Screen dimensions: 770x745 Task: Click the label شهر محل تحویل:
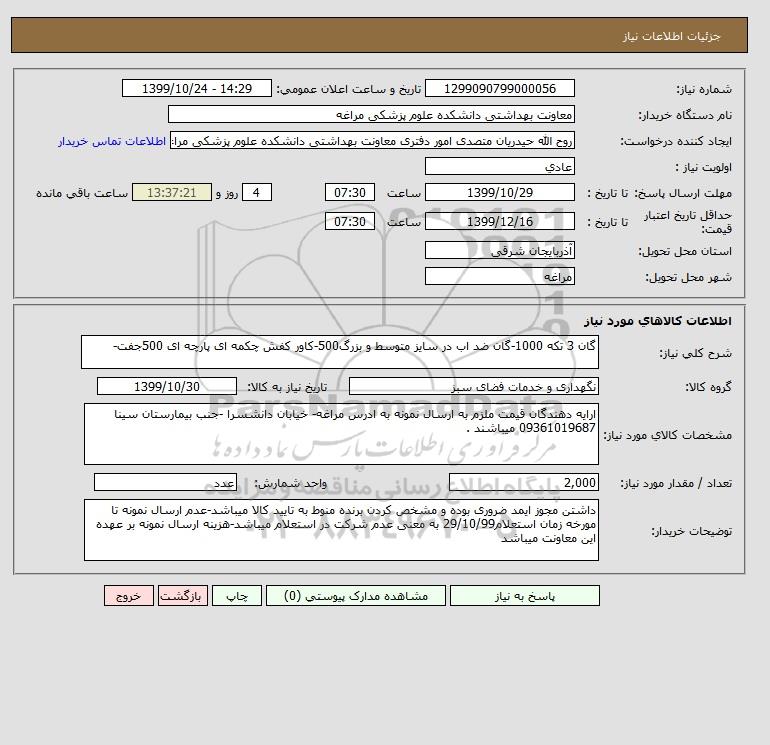click(688, 277)
